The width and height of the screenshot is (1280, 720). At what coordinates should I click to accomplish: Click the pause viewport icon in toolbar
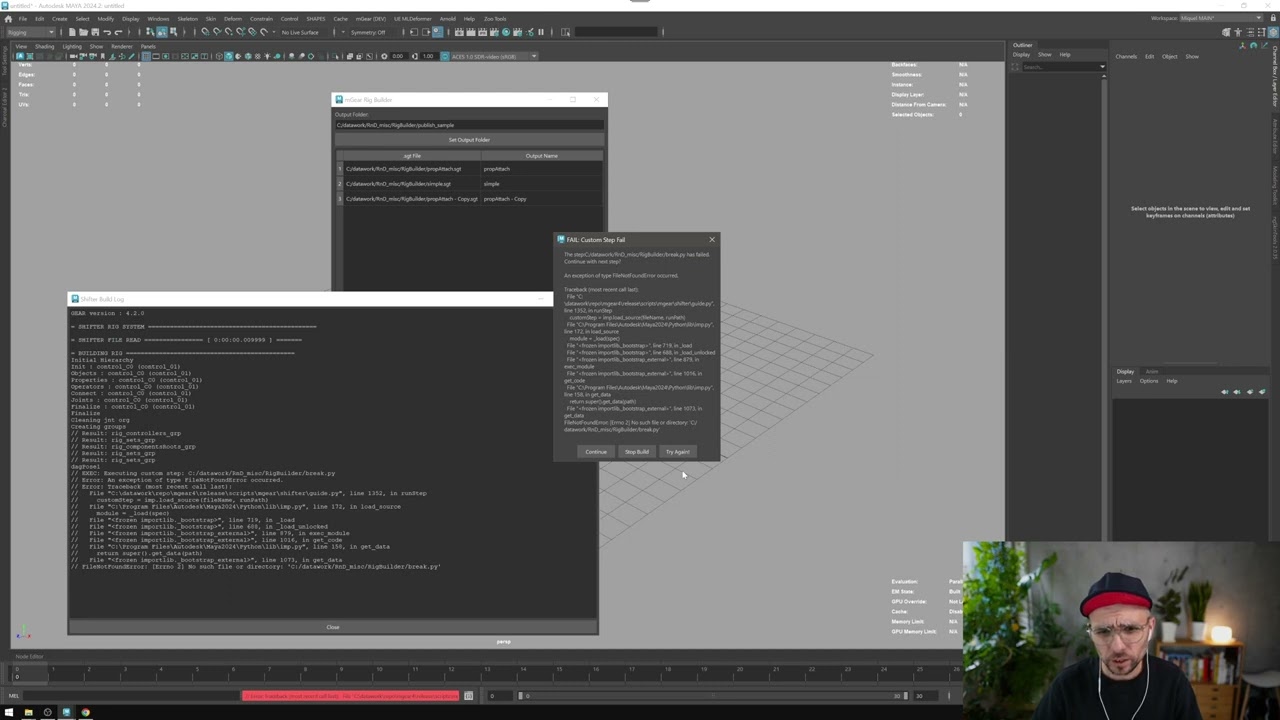(x=540, y=32)
